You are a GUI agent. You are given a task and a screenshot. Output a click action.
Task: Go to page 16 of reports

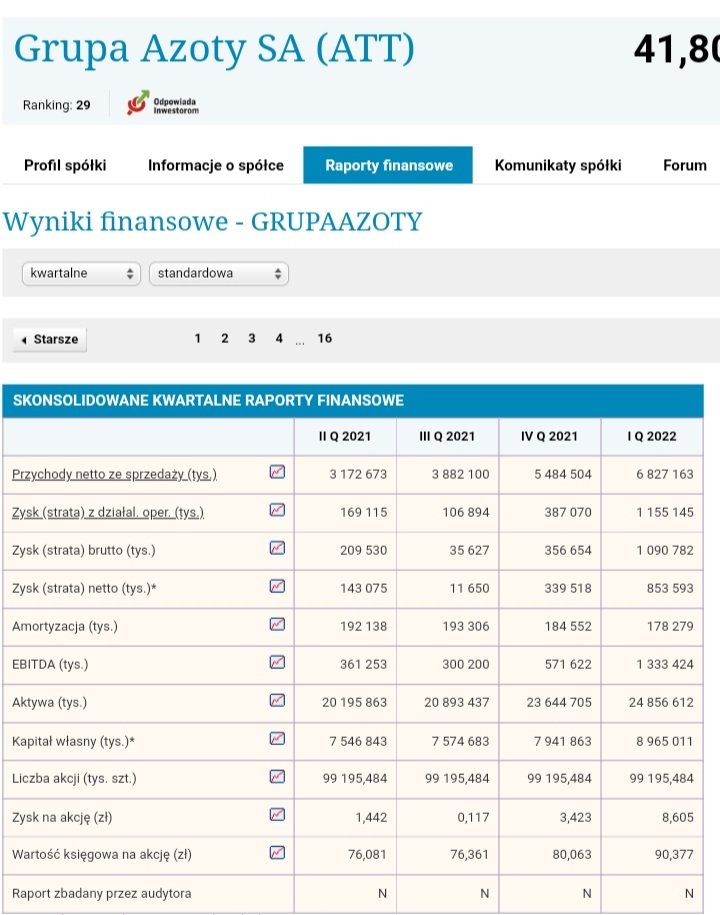[x=324, y=338]
